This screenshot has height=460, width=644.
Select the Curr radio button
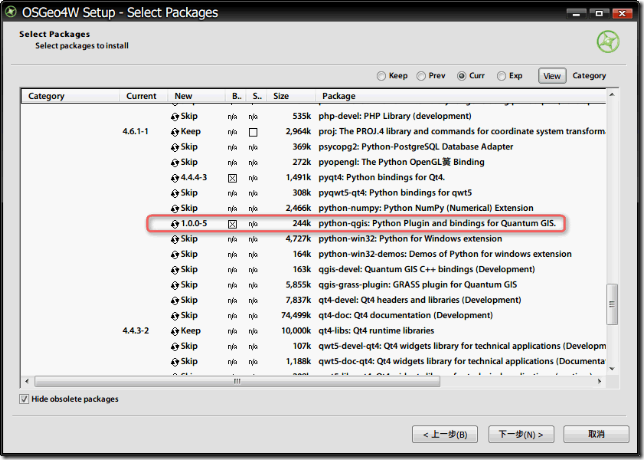pyautogui.click(x=461, y=76)
